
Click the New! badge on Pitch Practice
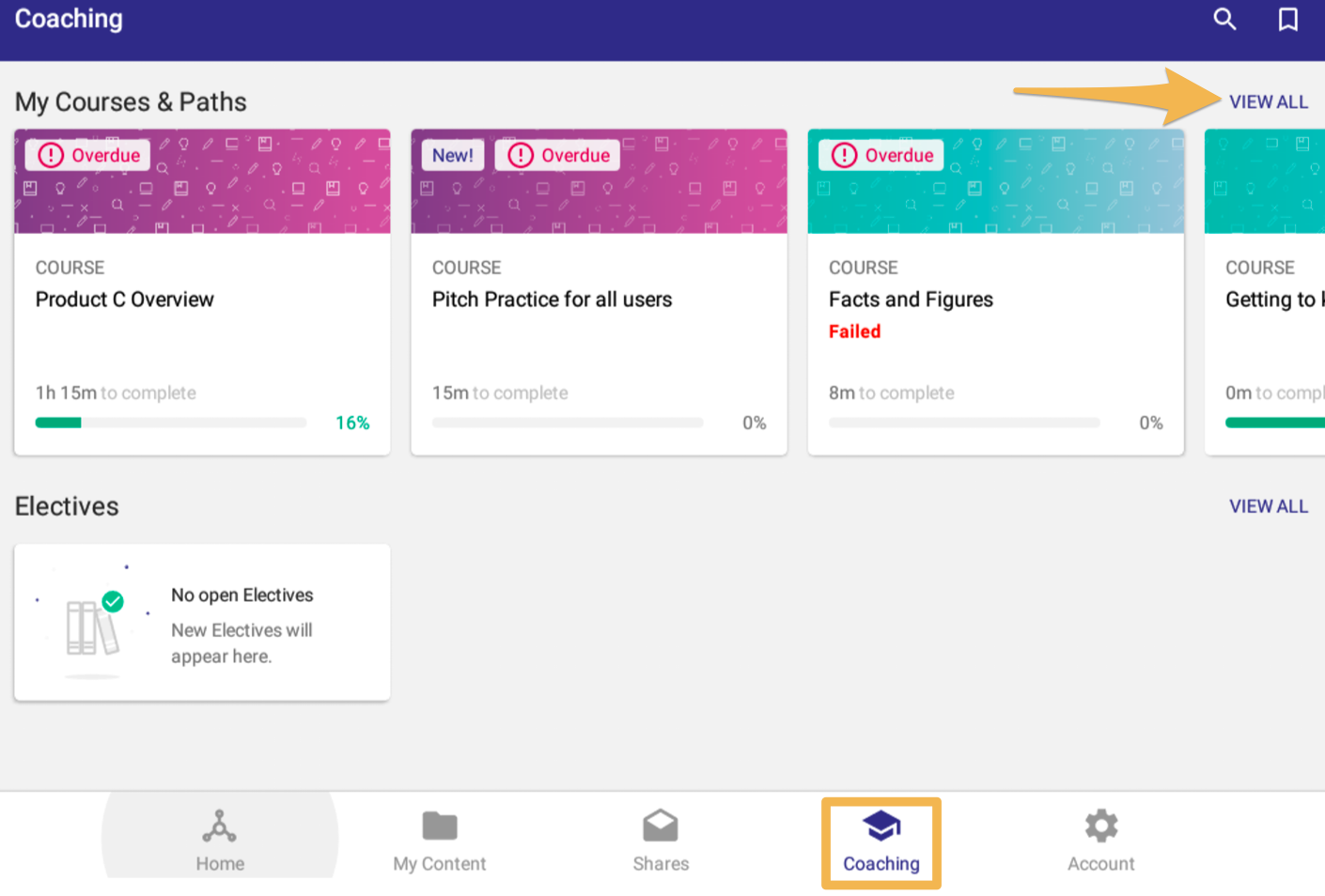point(452,155)
